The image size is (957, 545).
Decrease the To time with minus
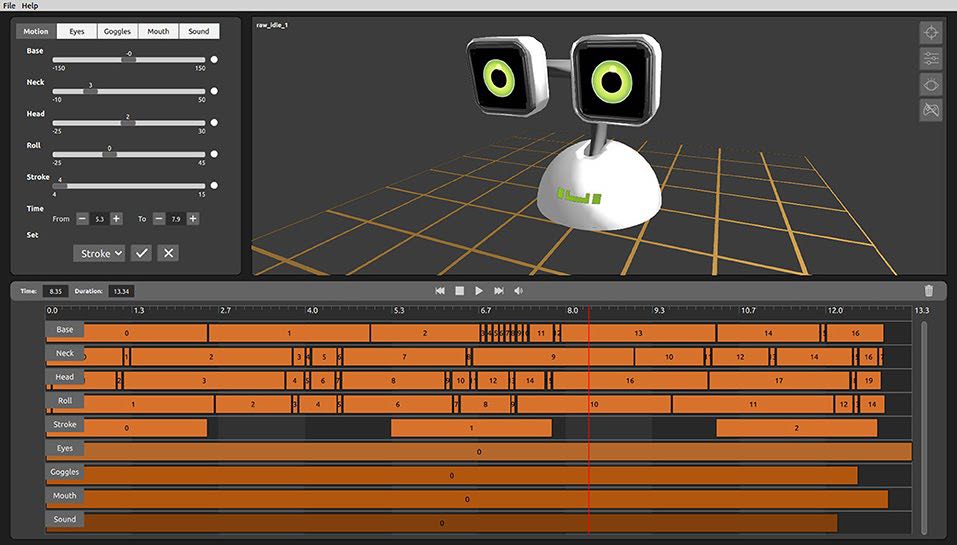[x=158, y=218]
